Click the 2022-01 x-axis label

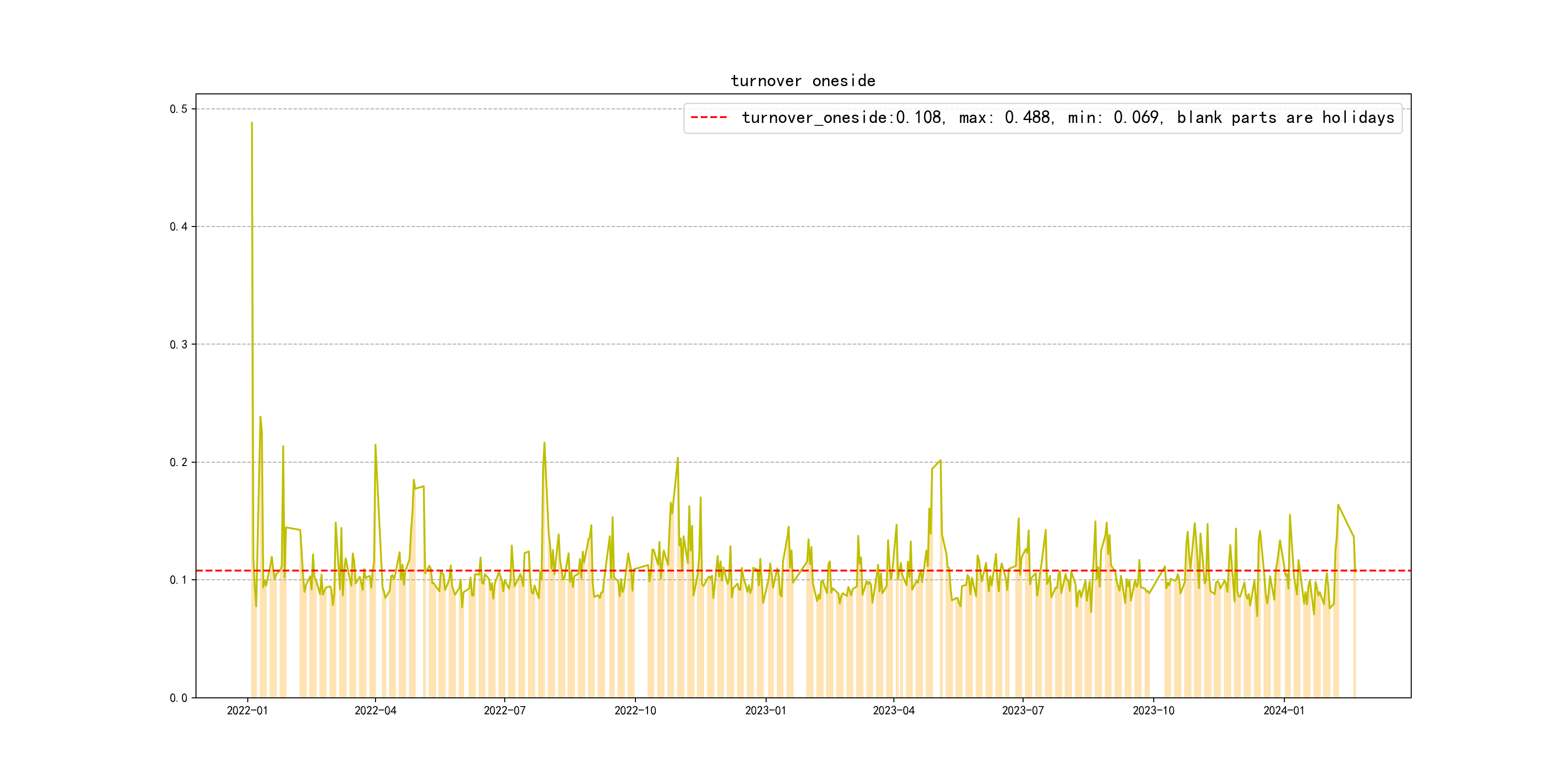point(247,710)
